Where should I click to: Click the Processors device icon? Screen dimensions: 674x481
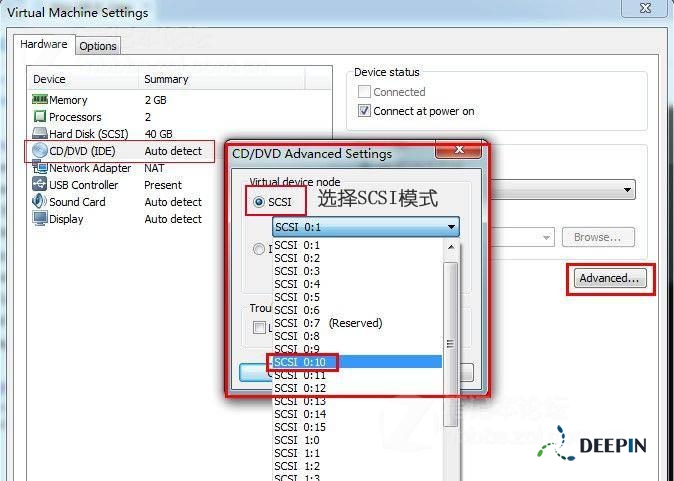click(40, 117)
